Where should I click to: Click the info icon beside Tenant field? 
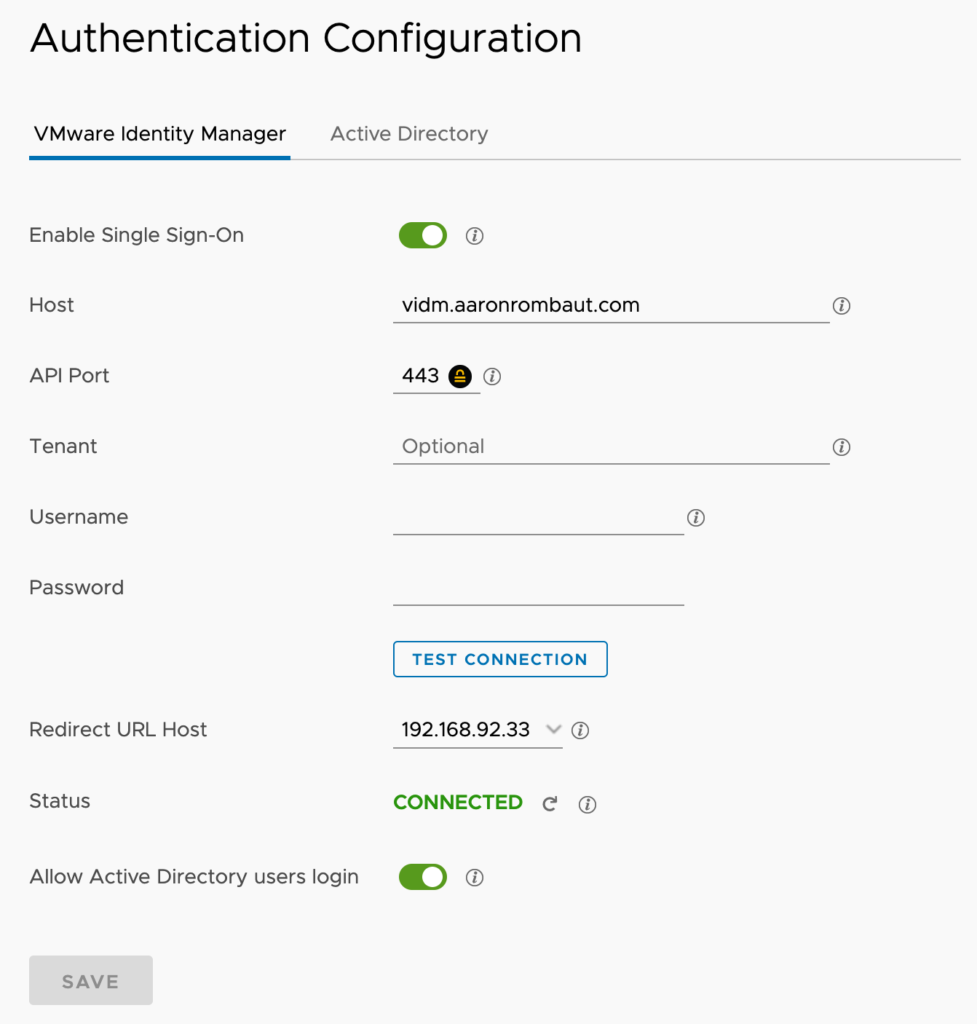(841, 447)
